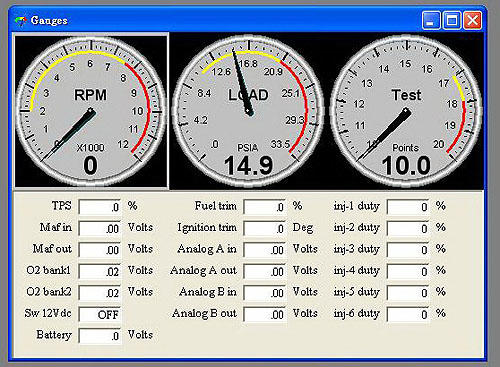The image size is (500, 367).
Task: Click the Analog A out field
Action: click(264, 271)
